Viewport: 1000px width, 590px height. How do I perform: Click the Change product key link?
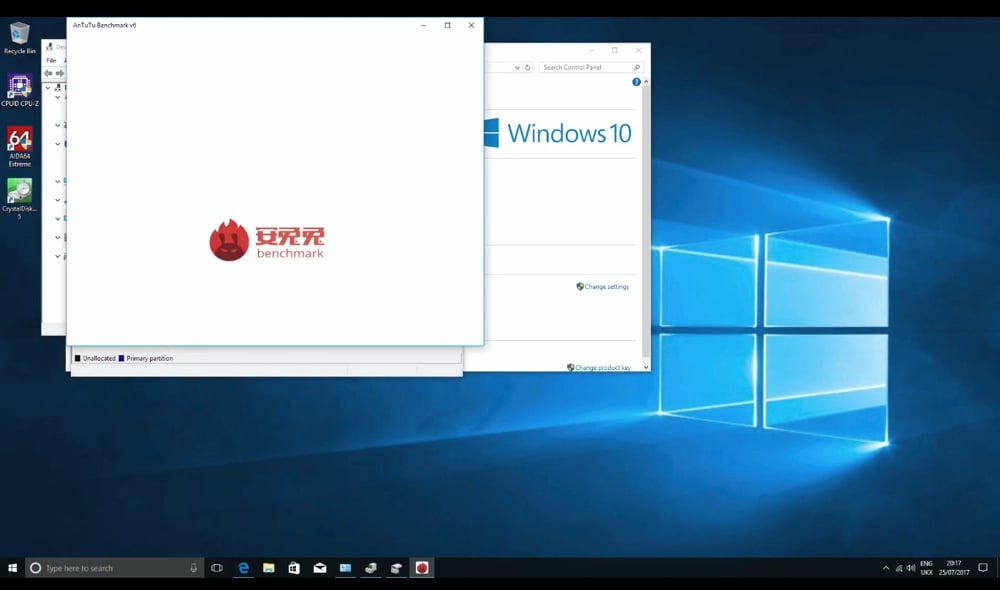[x=602, y=368]
